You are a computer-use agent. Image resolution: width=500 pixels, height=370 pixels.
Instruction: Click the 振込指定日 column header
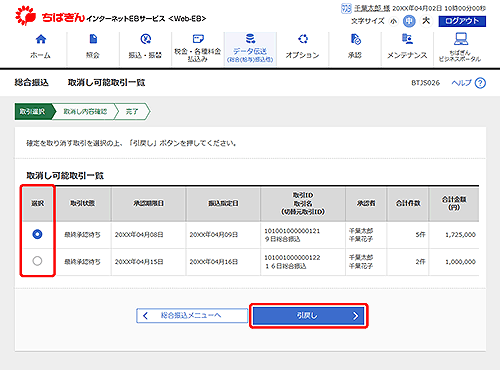coord(223,203)
